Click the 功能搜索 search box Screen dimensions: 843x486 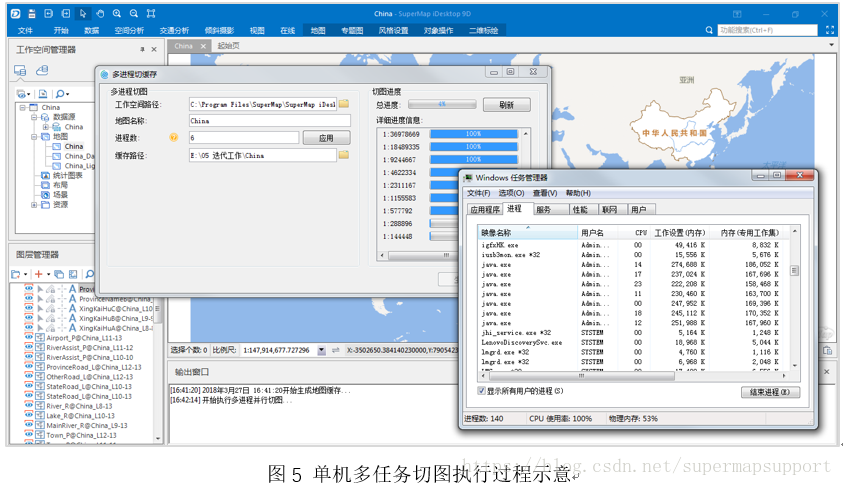(768, 30)
